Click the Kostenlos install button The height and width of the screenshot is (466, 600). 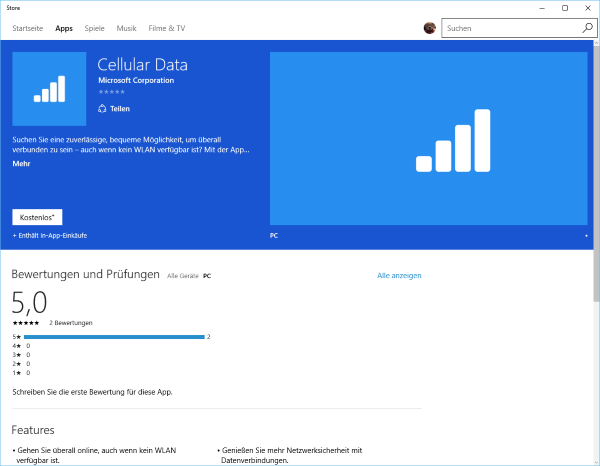pyautogui.click(x=37, y=217)
